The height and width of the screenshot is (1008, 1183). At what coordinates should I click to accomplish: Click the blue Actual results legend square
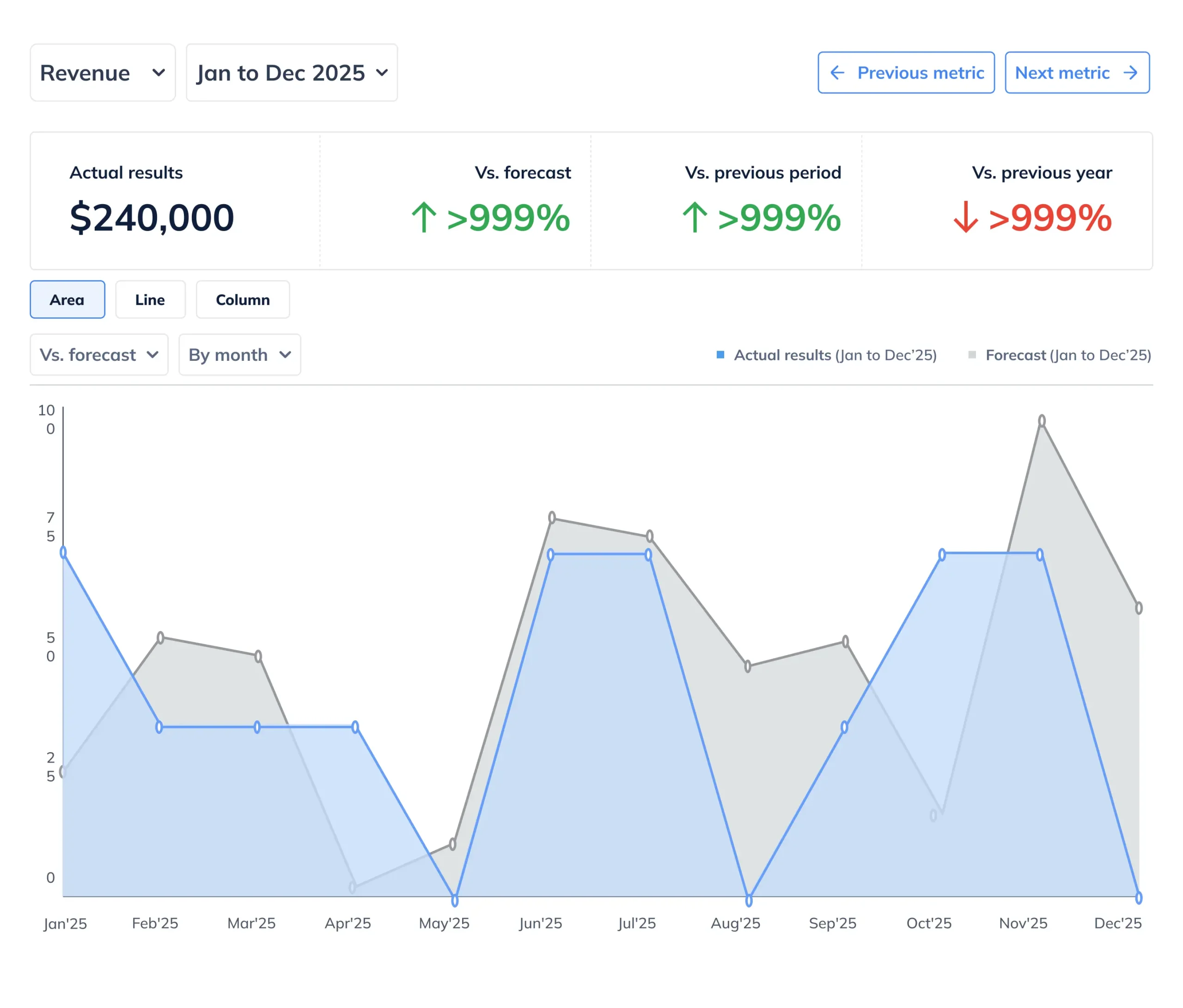(720, 355)
